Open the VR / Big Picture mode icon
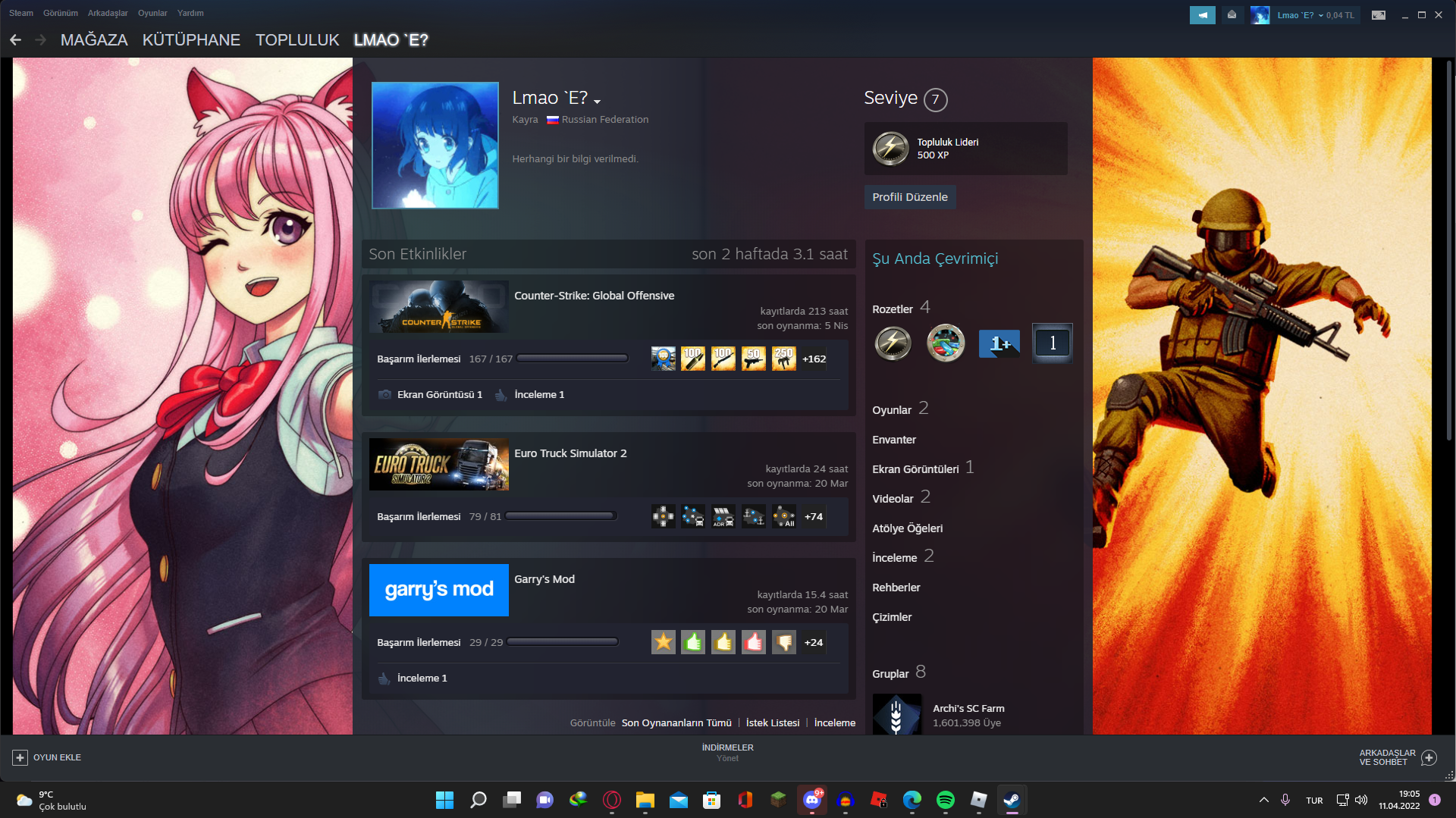Screen dimensions: 1456x818 click(1379, 15)
